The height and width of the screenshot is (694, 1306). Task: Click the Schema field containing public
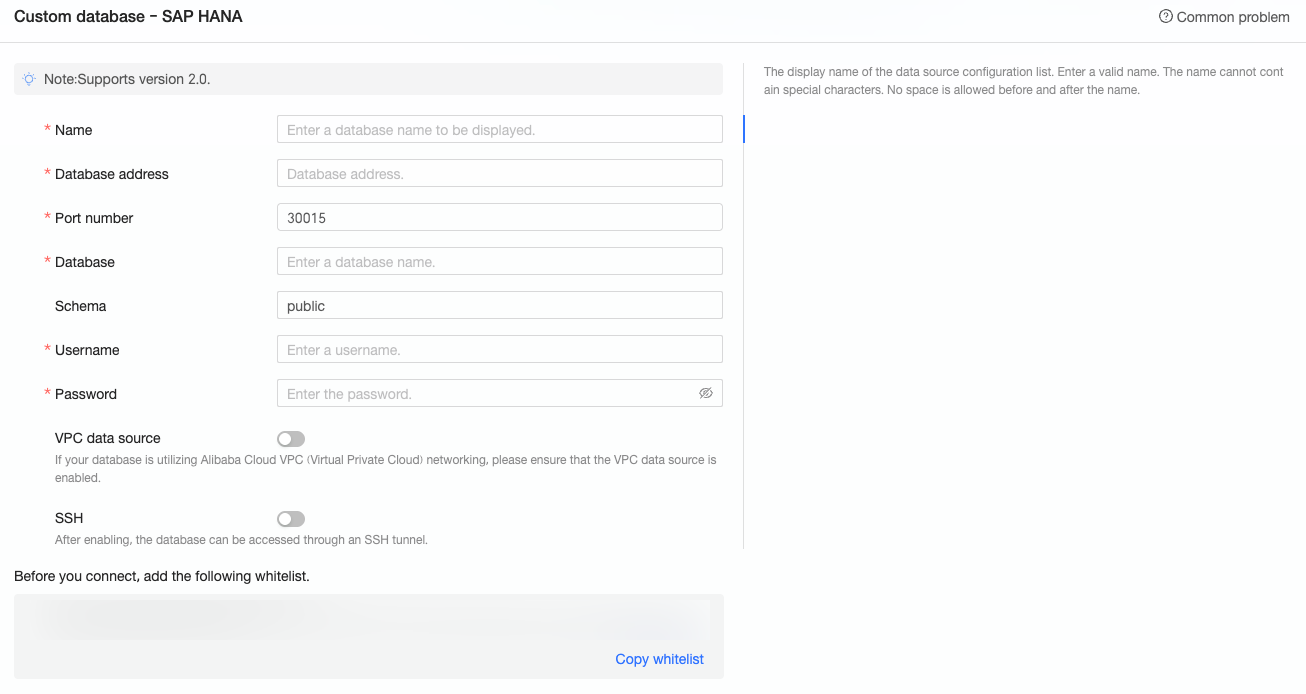point(500,305)
